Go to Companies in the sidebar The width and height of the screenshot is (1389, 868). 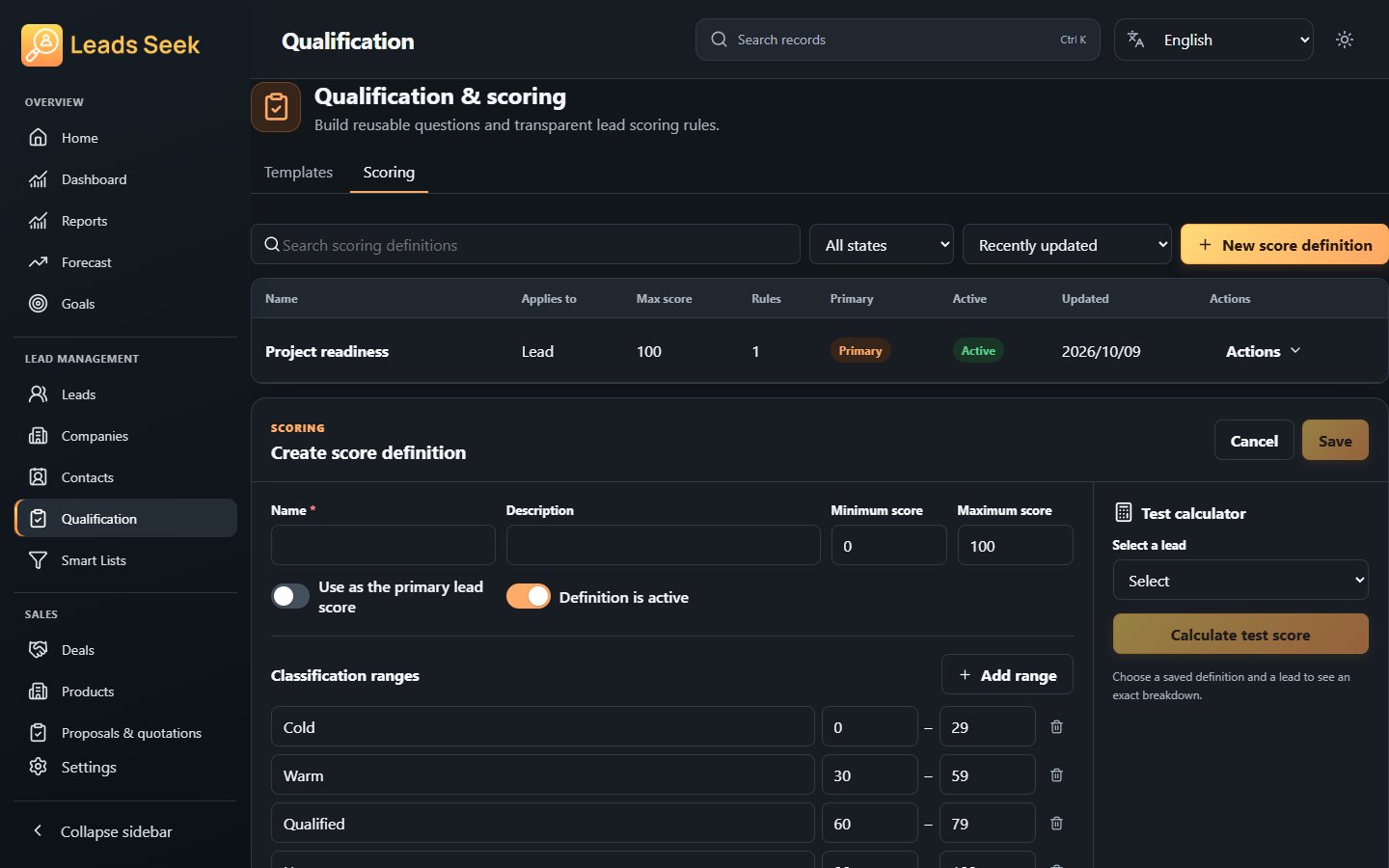point(125,436)
